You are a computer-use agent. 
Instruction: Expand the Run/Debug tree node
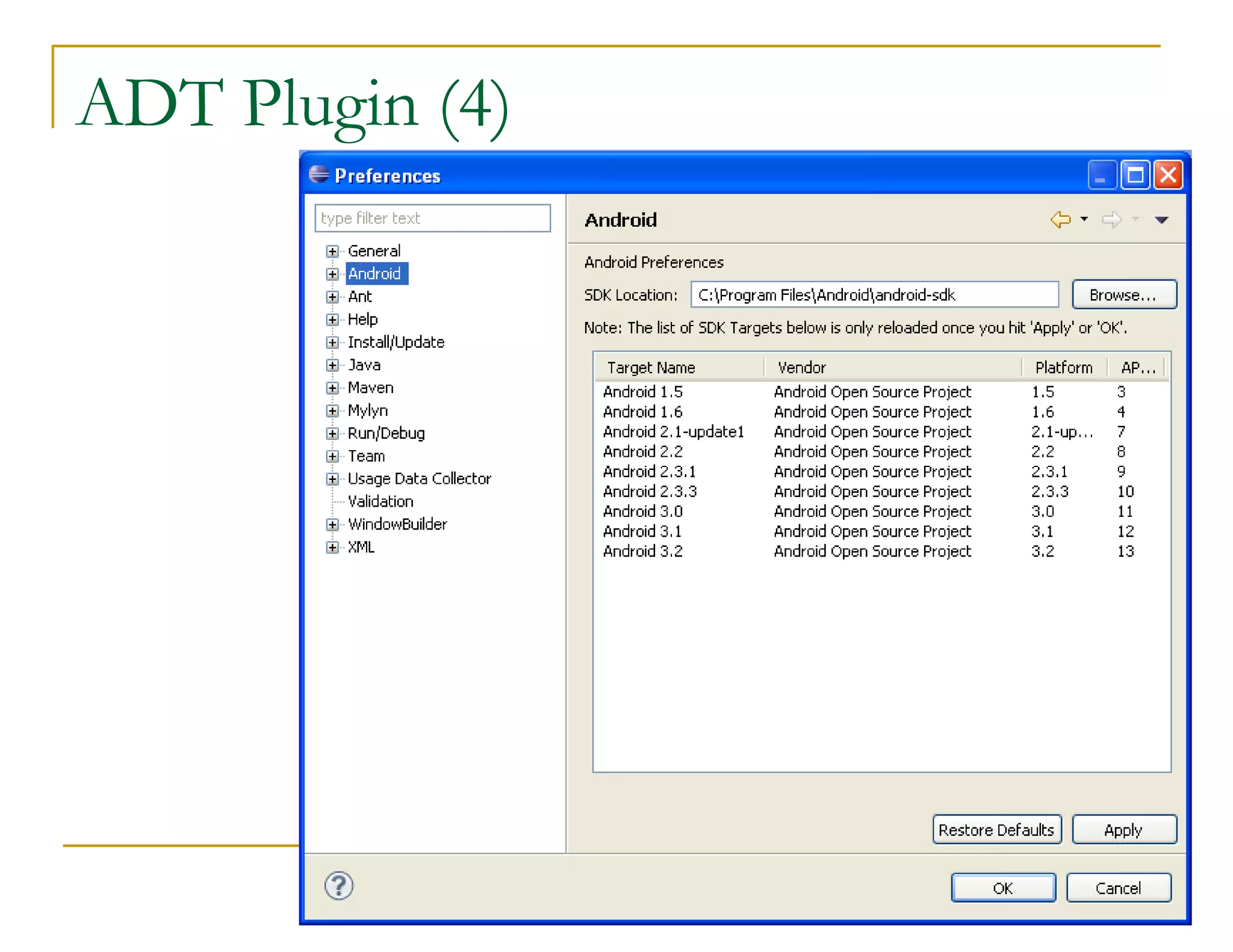click(332, 433)
